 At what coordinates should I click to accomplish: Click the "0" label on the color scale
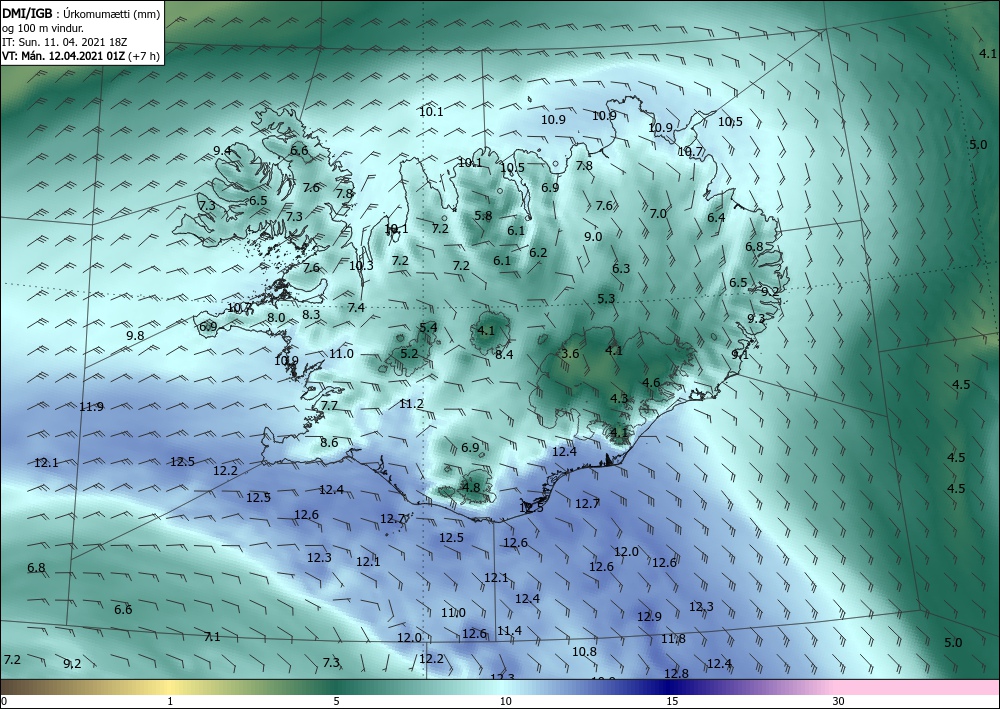coord(4,701)
